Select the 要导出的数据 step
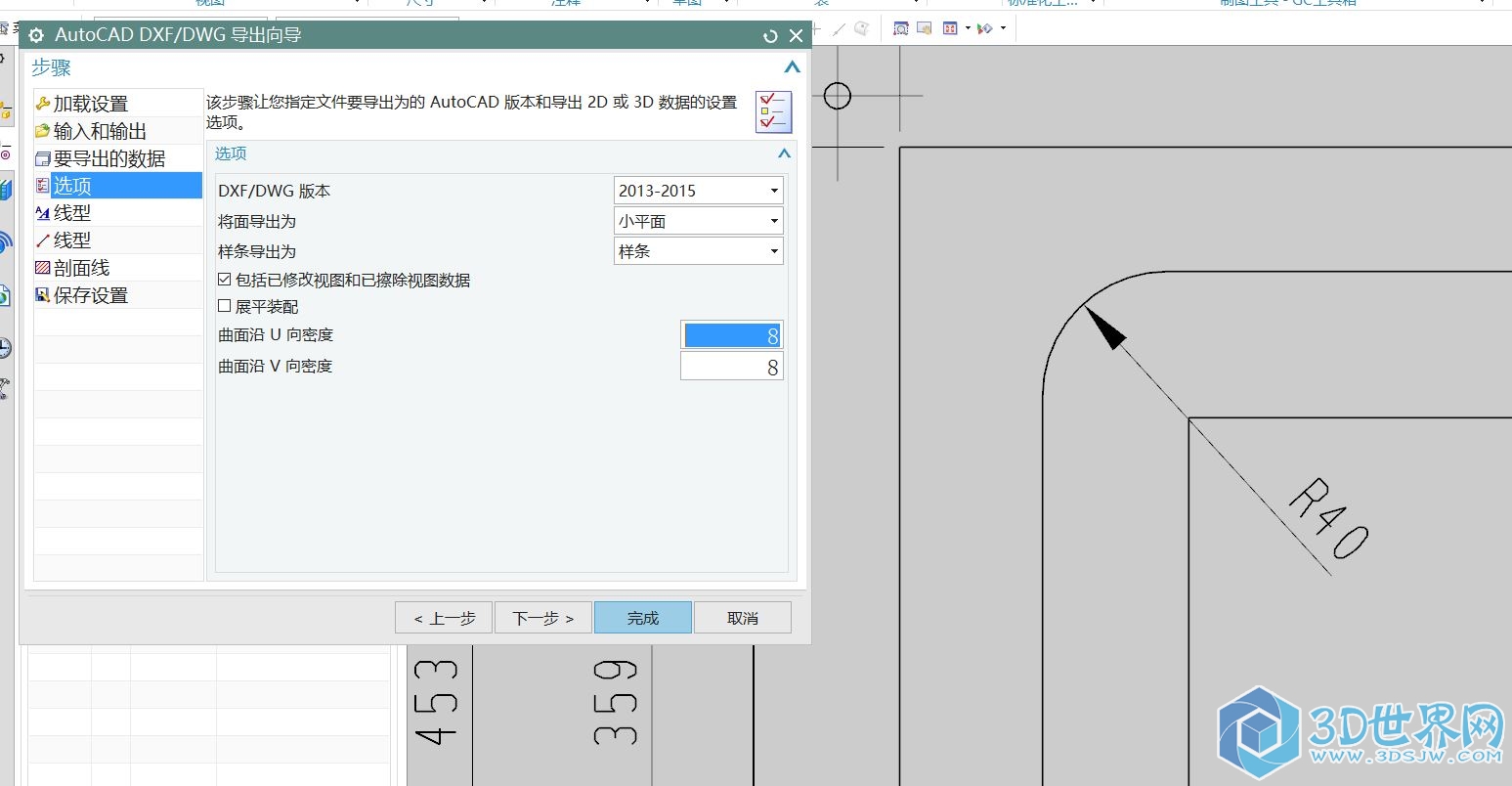1512x786 pixels. coord(118,158)
